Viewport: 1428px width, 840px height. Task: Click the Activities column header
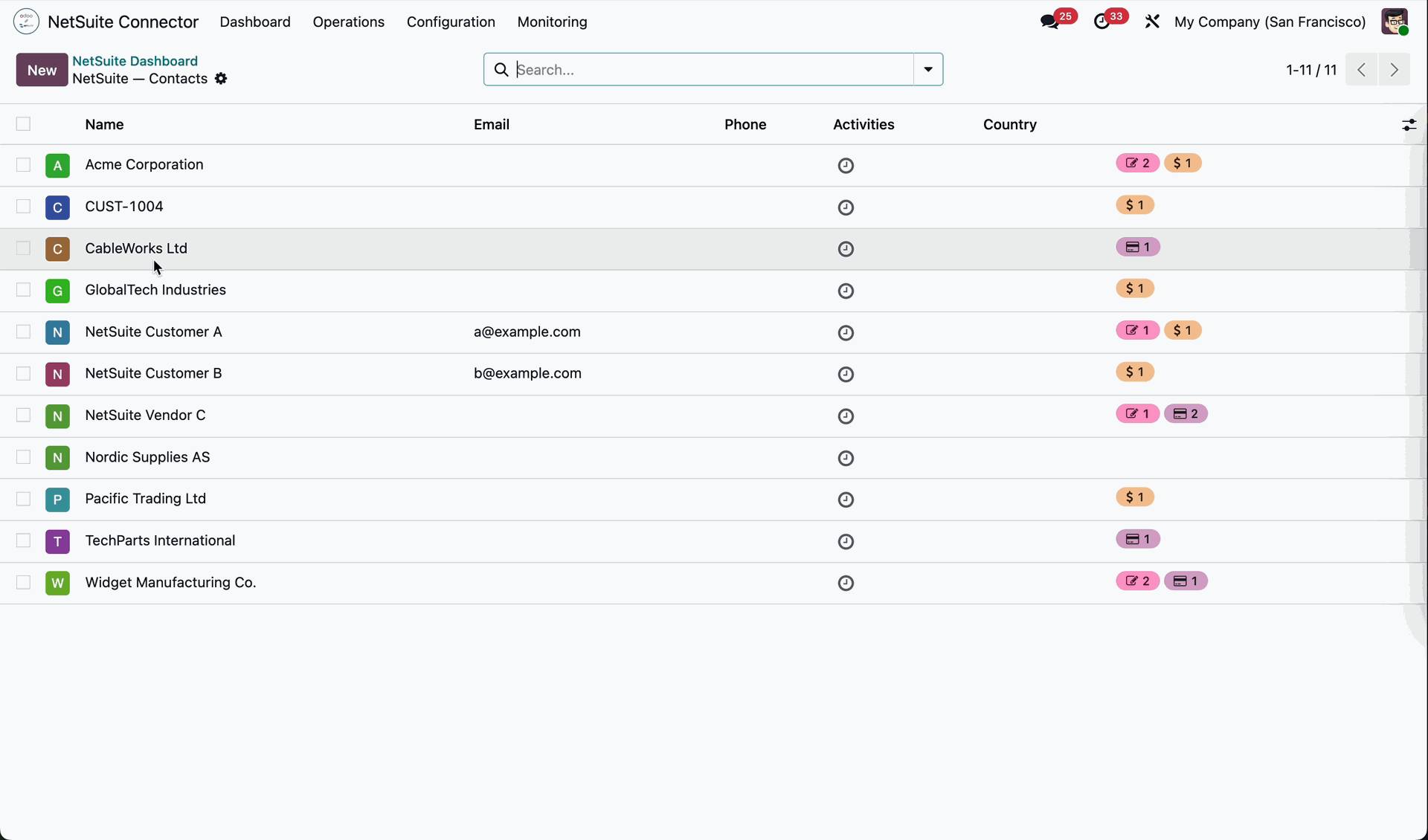[x=863, y=124]
